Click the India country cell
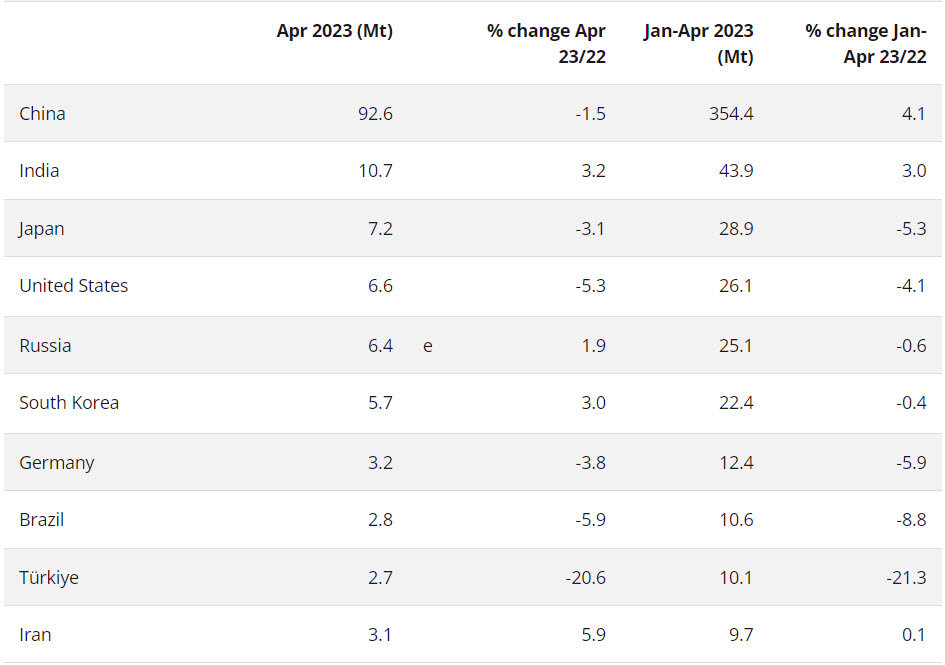Viewport: 945px width, 665px height. [39, 171]
